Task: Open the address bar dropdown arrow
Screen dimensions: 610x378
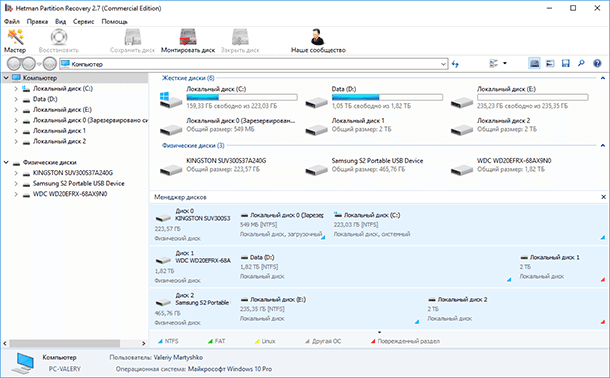Action: coord(443,64)
